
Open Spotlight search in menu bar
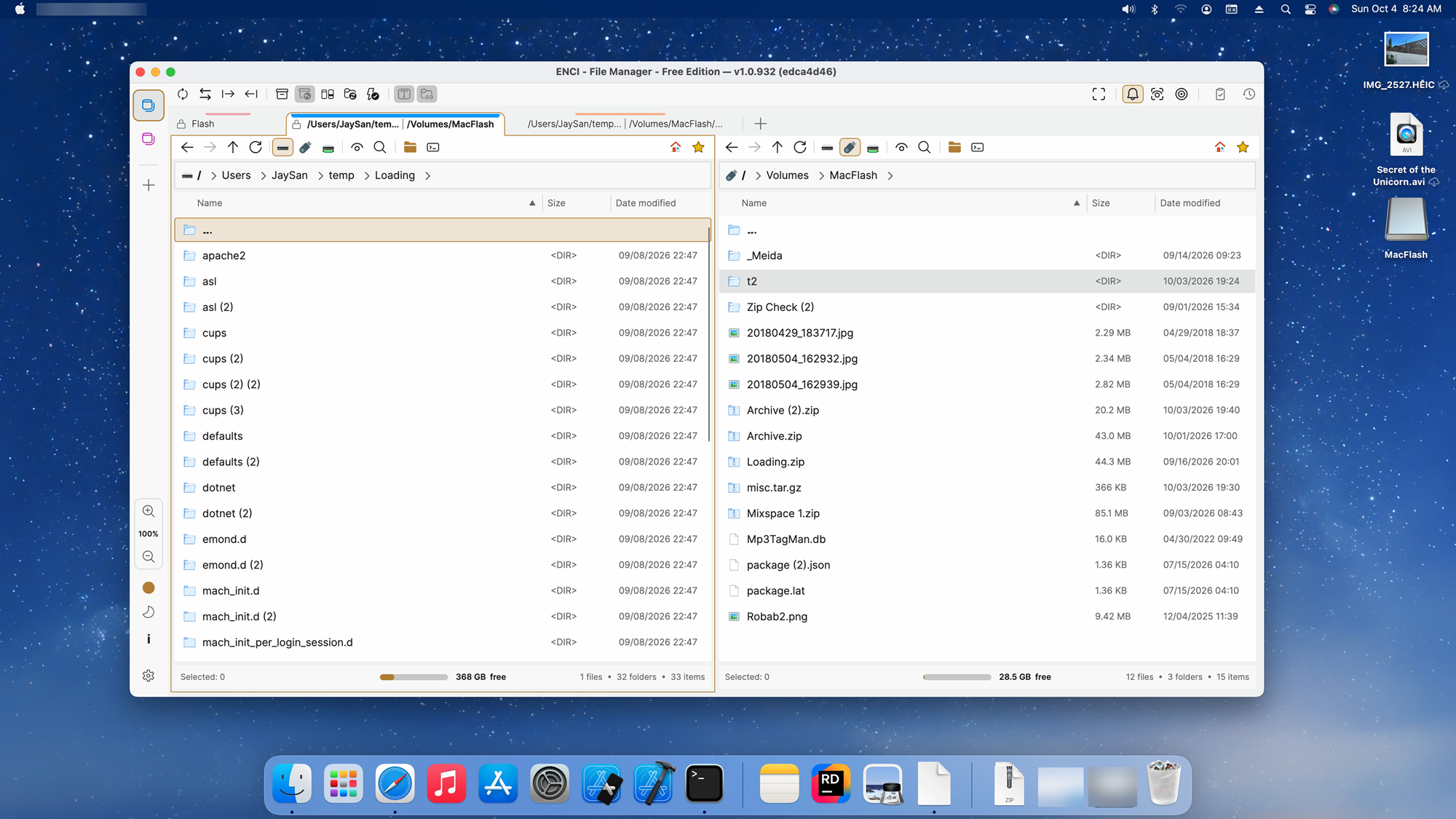point(1286,9)
